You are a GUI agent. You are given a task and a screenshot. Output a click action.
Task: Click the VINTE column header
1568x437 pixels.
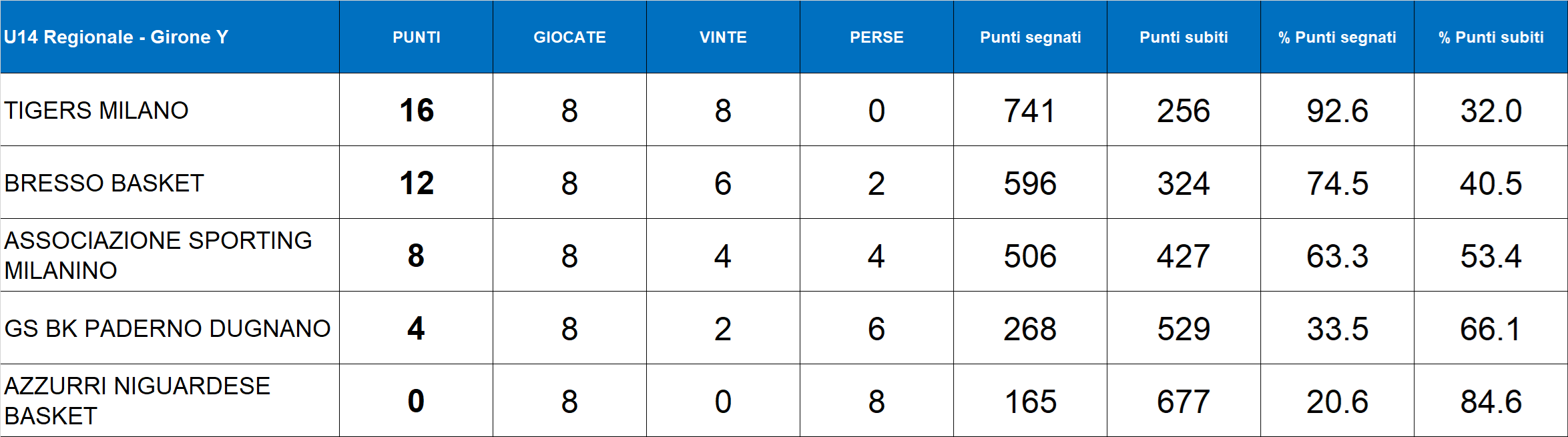[x=723, y=37]
